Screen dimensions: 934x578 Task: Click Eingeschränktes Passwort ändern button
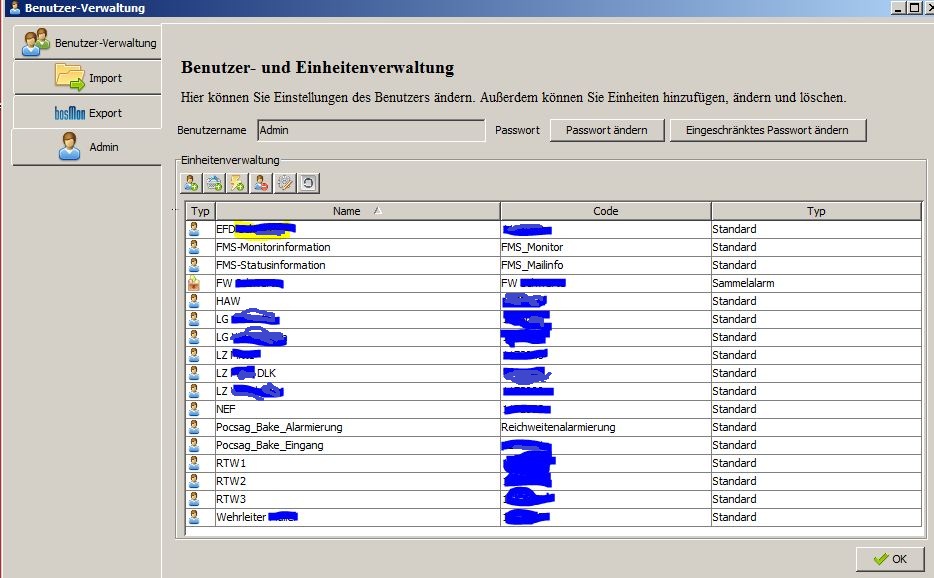[x=768, y=130]
